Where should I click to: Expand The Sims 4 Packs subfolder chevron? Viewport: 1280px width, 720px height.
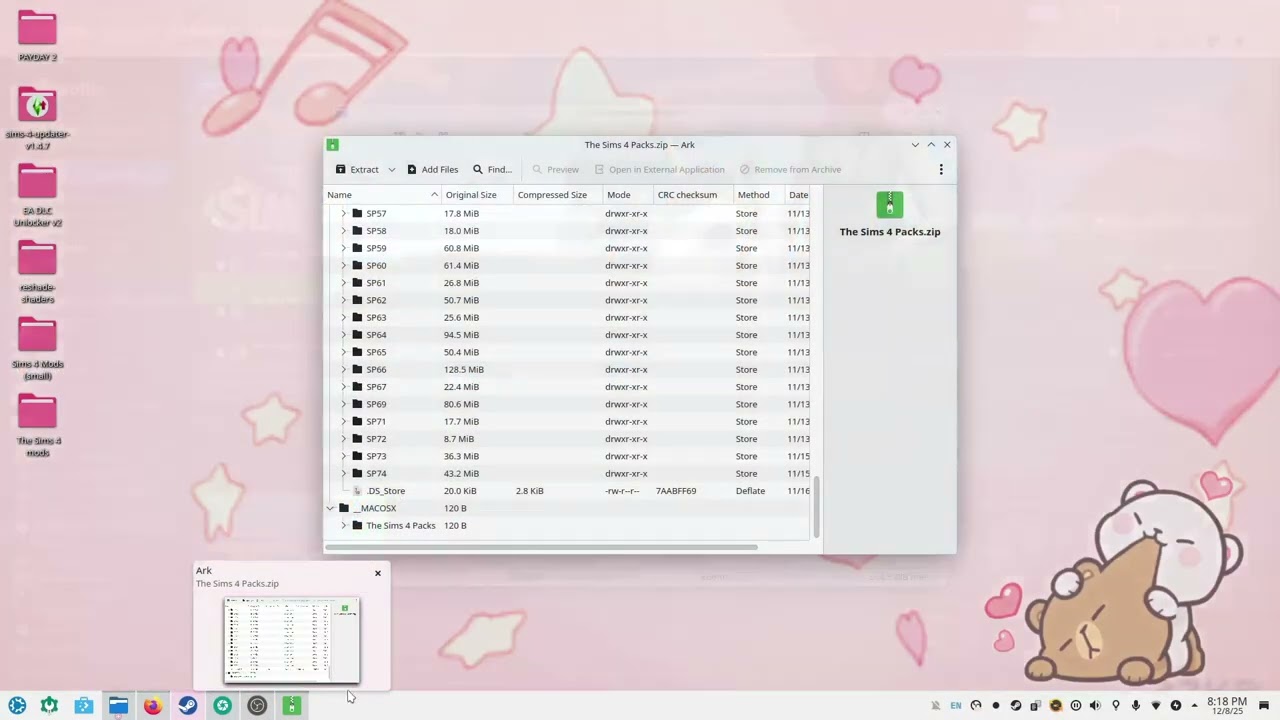pyautogui.click(x=343, y=525)
